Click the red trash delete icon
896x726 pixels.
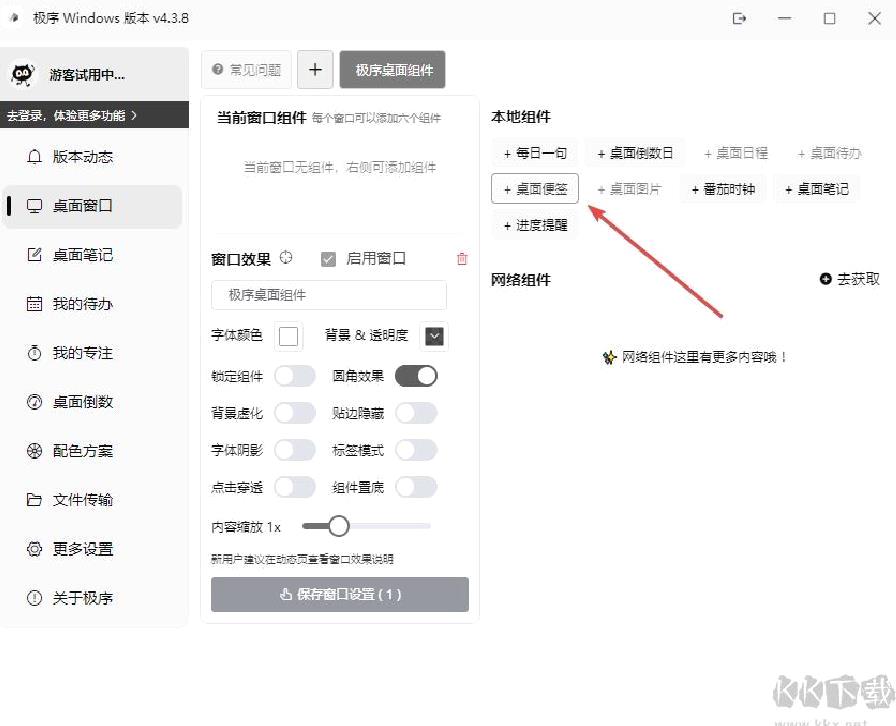point(462,259)
